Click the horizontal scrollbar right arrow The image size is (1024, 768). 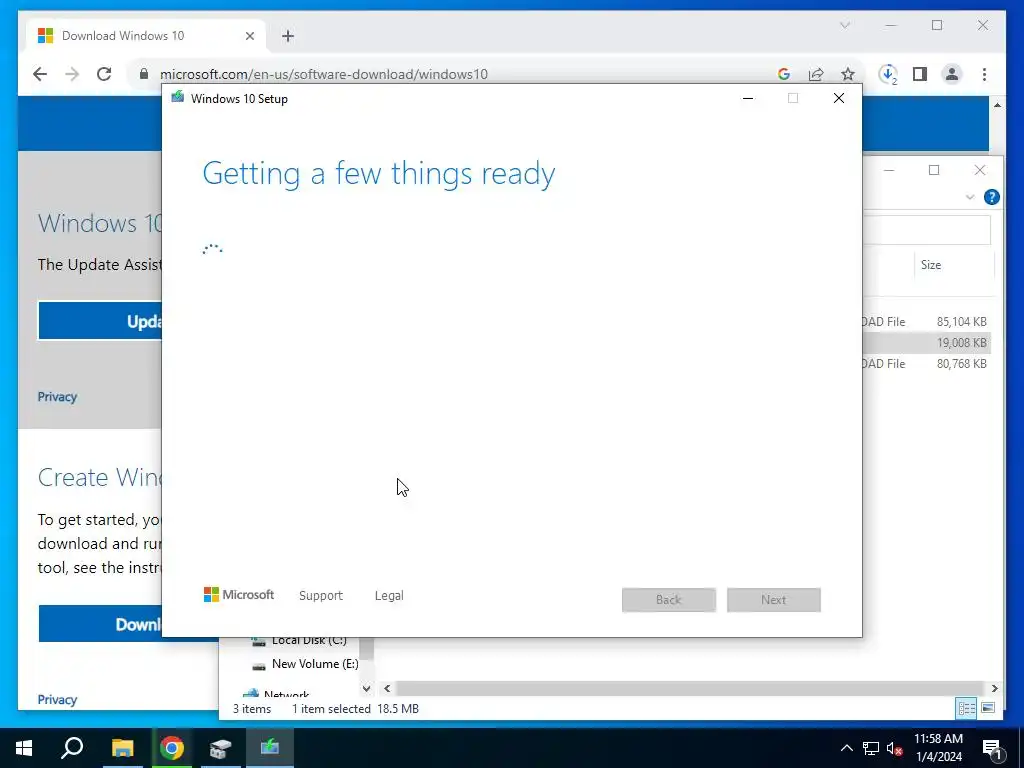click(x=994, y=688)
